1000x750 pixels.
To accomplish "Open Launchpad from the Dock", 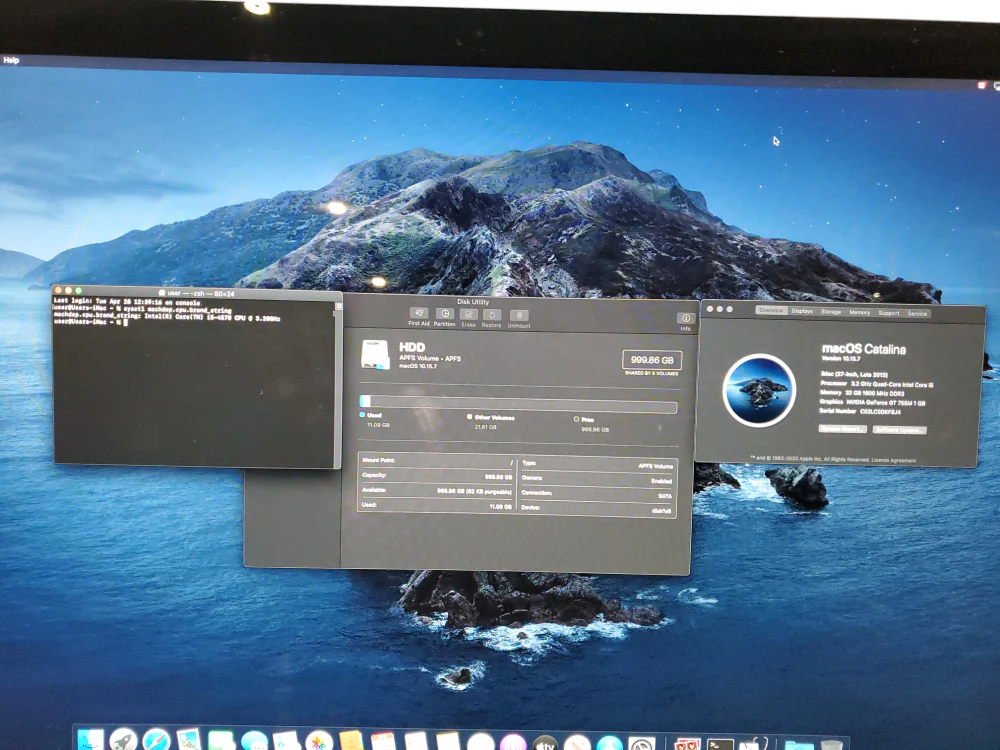I will (x=123, y=740).
